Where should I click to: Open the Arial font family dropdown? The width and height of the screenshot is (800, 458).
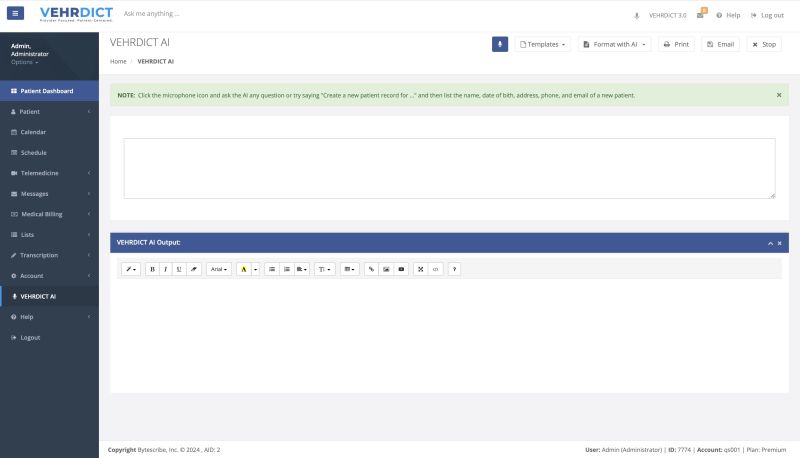click(219, 269)
